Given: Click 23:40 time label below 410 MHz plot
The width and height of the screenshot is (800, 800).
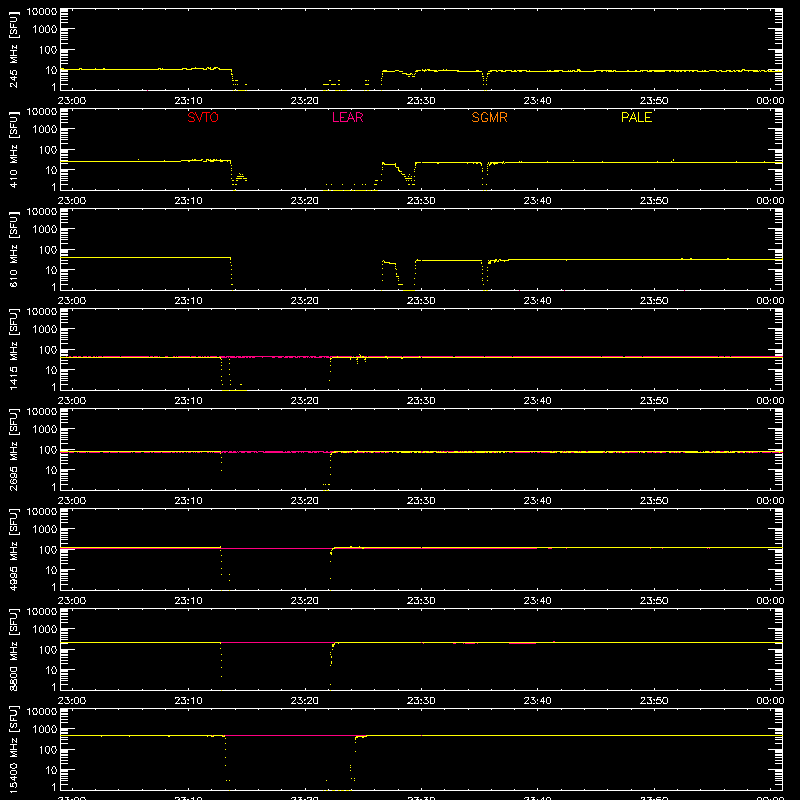Looking at the screenshot, I should click(537, 201).
